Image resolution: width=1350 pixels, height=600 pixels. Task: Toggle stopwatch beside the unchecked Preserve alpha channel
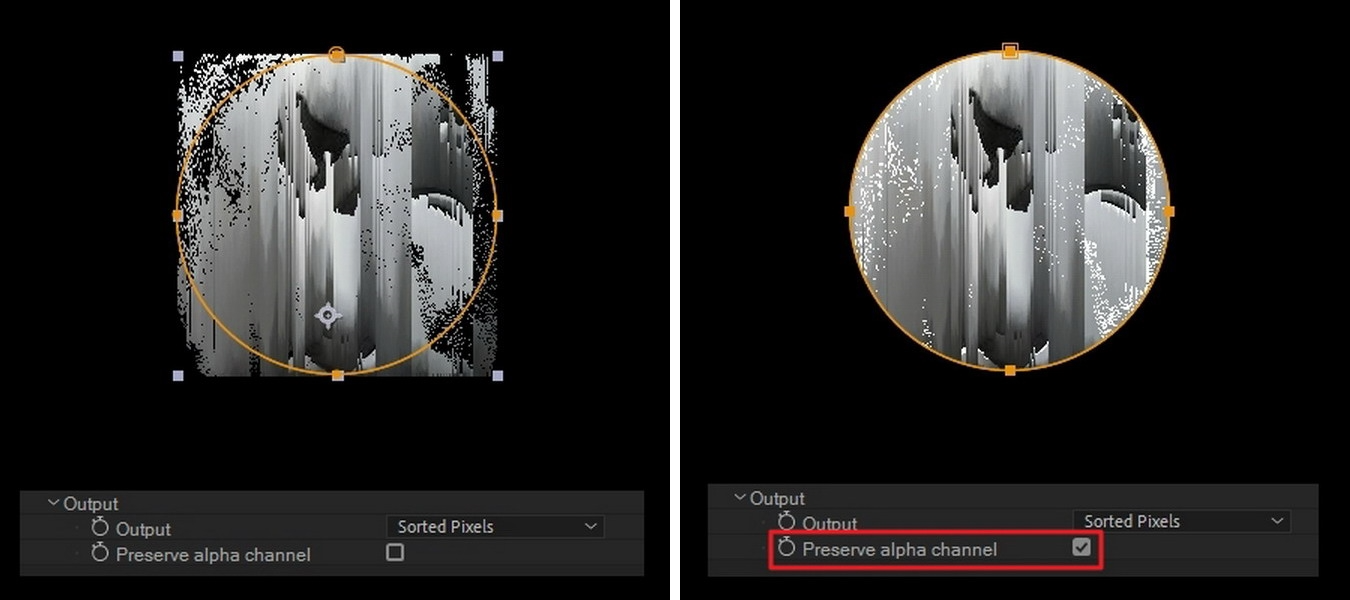[99, 553]
